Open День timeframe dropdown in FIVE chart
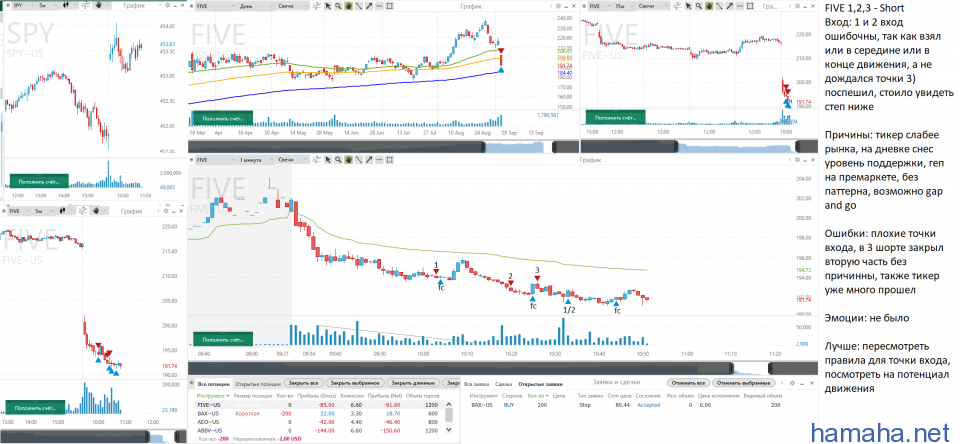Screen dimensions: 960x444 pos(256,6)
